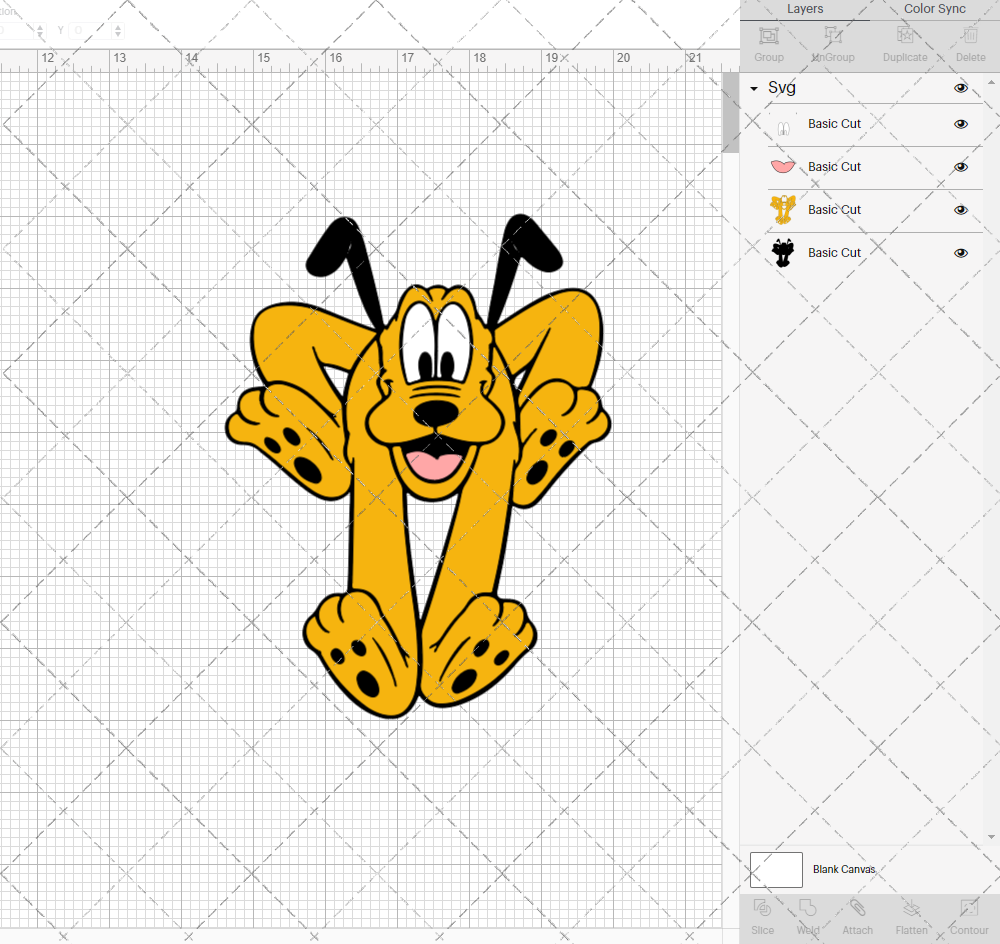Image resolution: width=1000 pixels, height=944 pixels.
Task: Select the Svg group row label
Action: pyautogui.click(x=782, y=87)
